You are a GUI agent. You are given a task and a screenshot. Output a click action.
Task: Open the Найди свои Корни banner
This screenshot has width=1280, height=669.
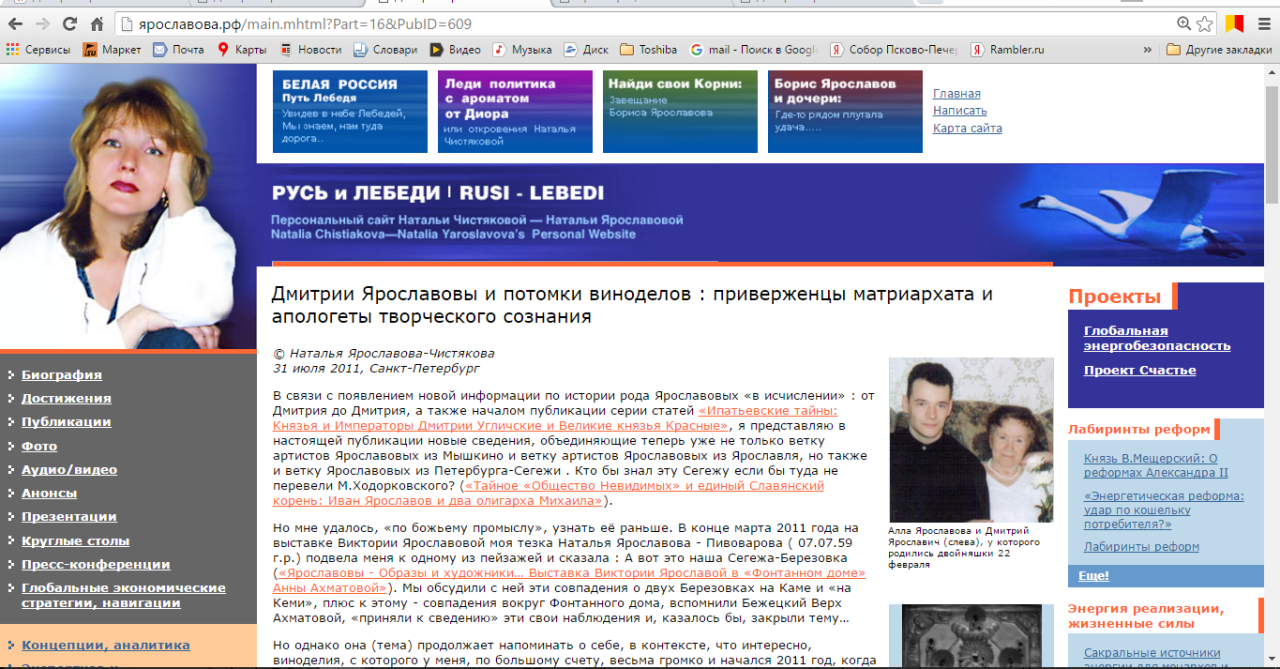(680, 111)
